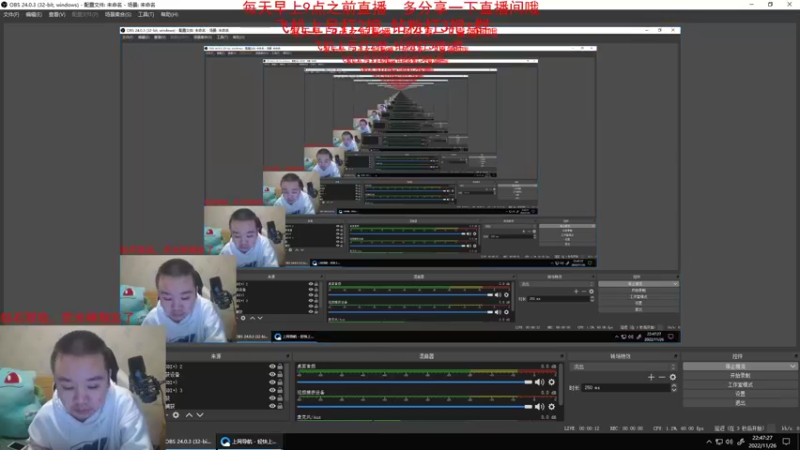800x450 pixels.
Task: Adjust the 桌面音频 volume slider
Action: 415,382
